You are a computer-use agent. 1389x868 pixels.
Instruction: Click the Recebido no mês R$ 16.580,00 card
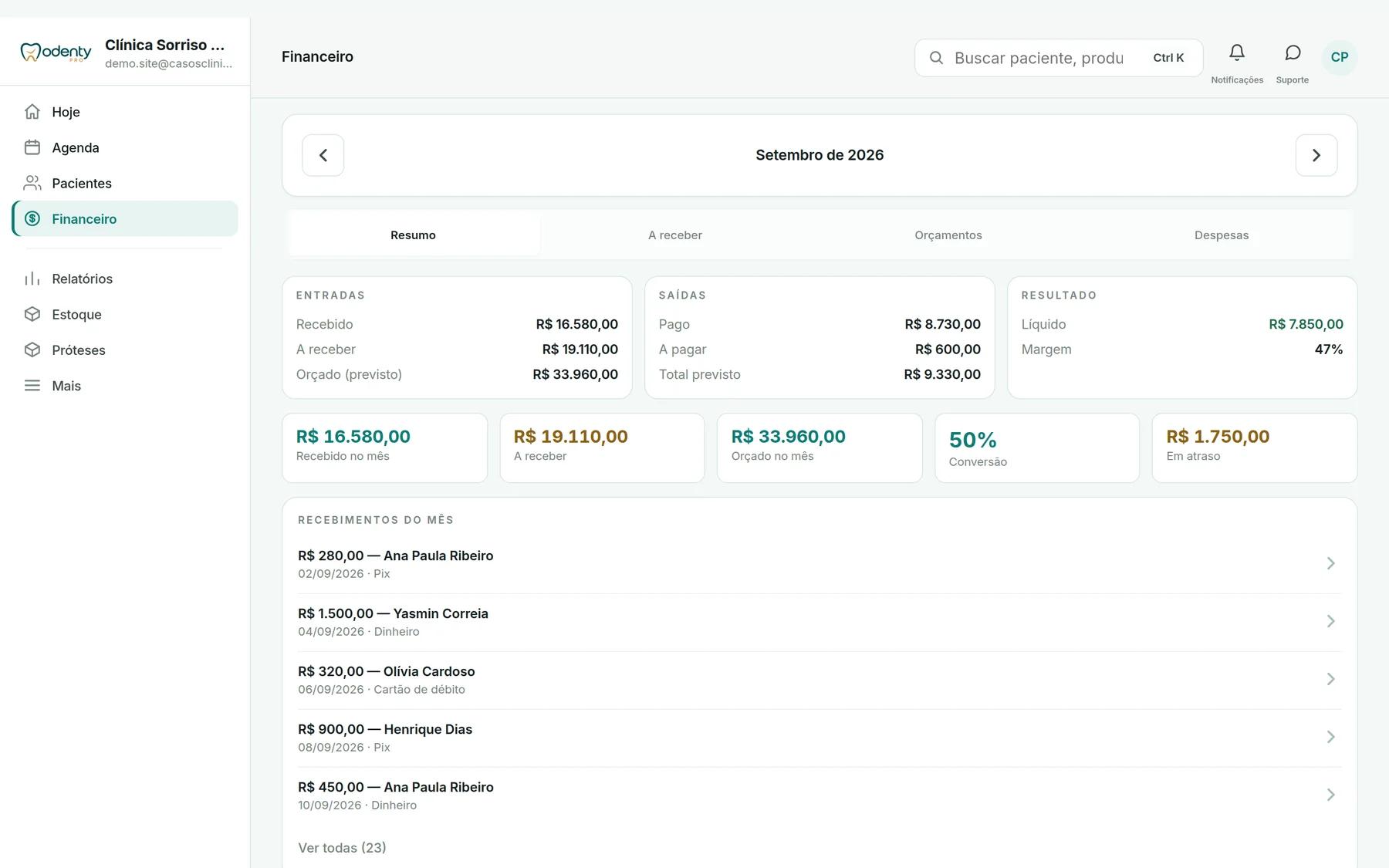tap(385, 448)
